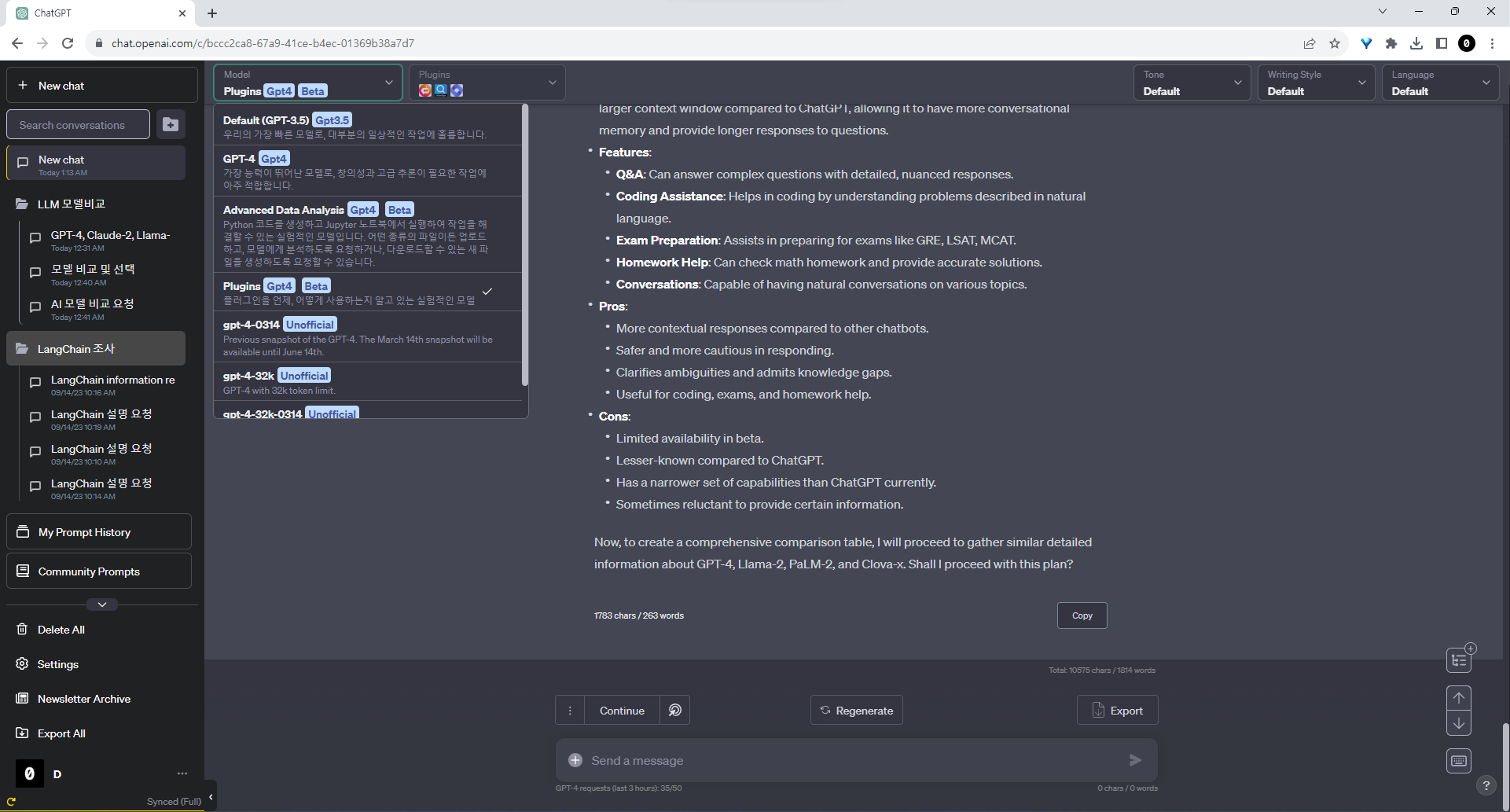
Task: Select the gpt-4-32k Unofficial model option
Action: coord(368,381)
